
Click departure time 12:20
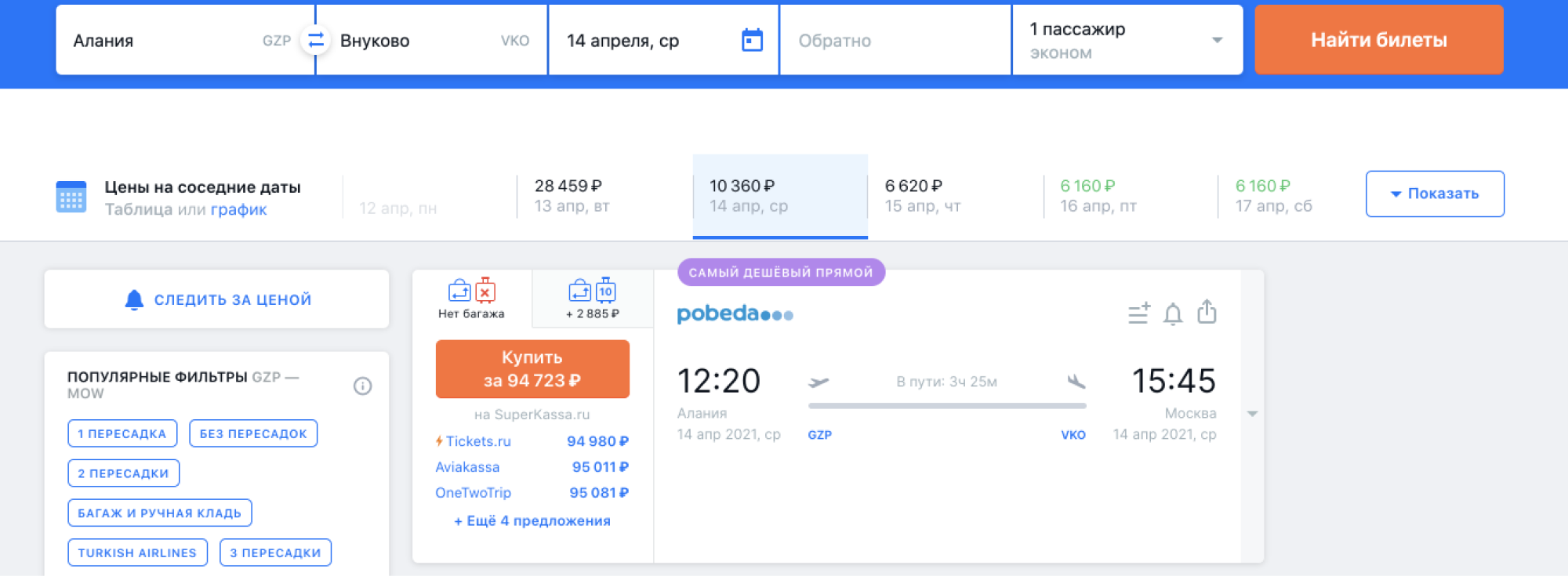[719, 382]
